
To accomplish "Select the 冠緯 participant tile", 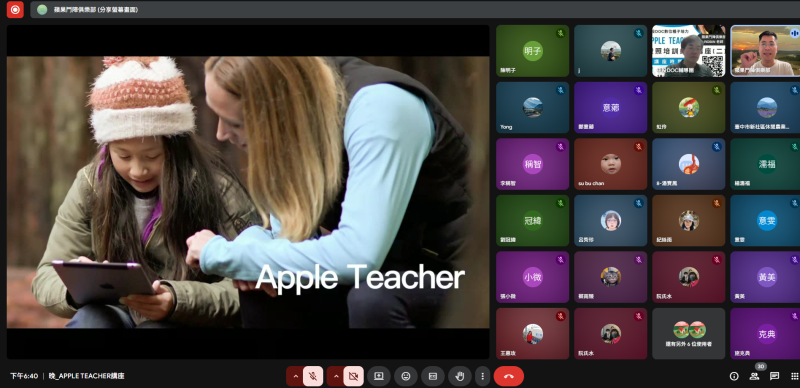I will tap(533, 221).
